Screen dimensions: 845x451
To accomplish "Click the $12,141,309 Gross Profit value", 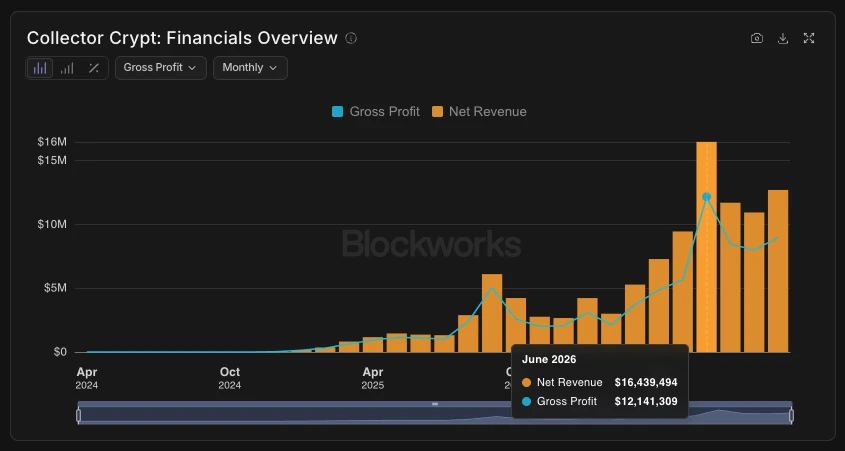I will (x=646, y=401).
